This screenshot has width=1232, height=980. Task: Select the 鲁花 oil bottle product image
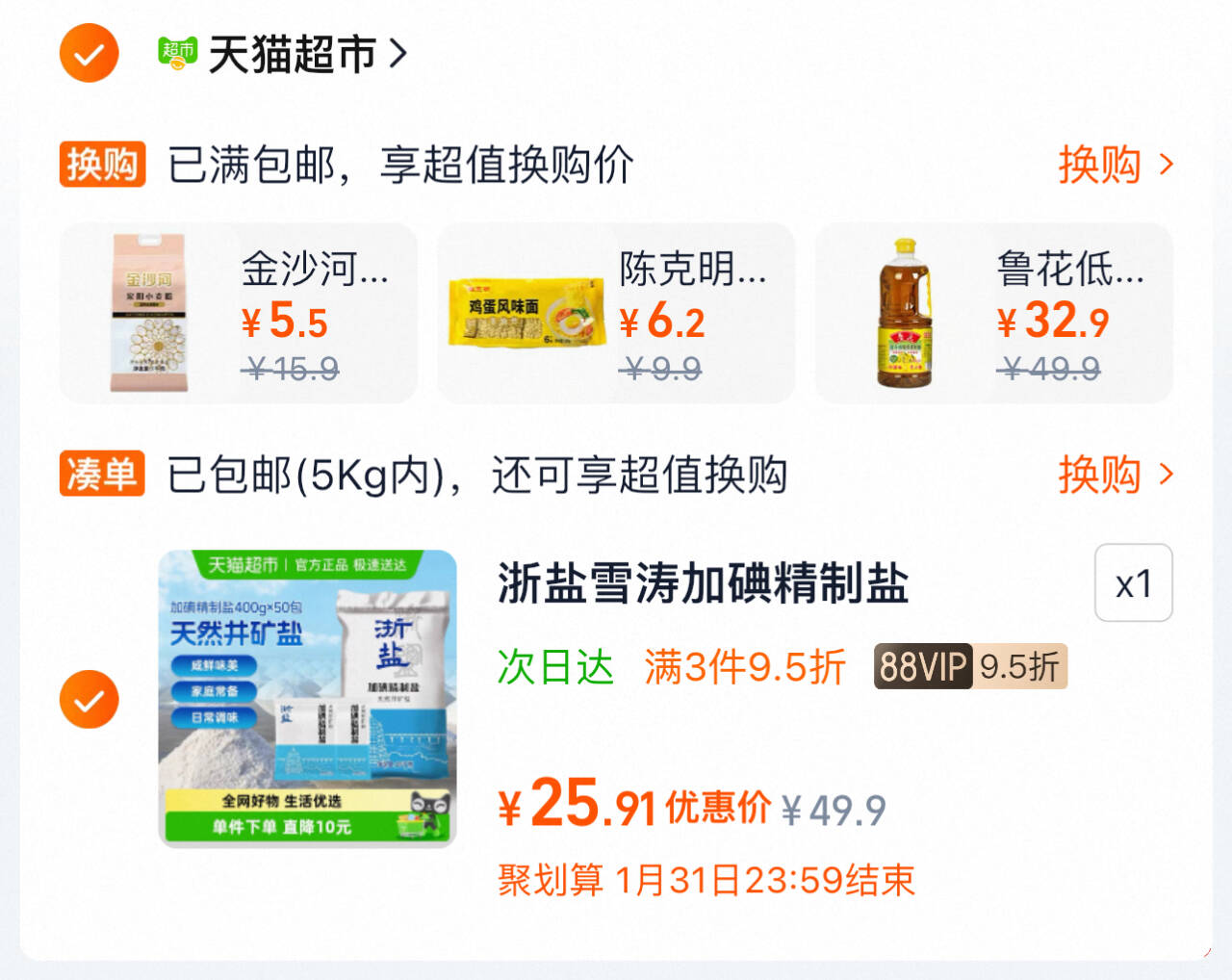point(906,313)
